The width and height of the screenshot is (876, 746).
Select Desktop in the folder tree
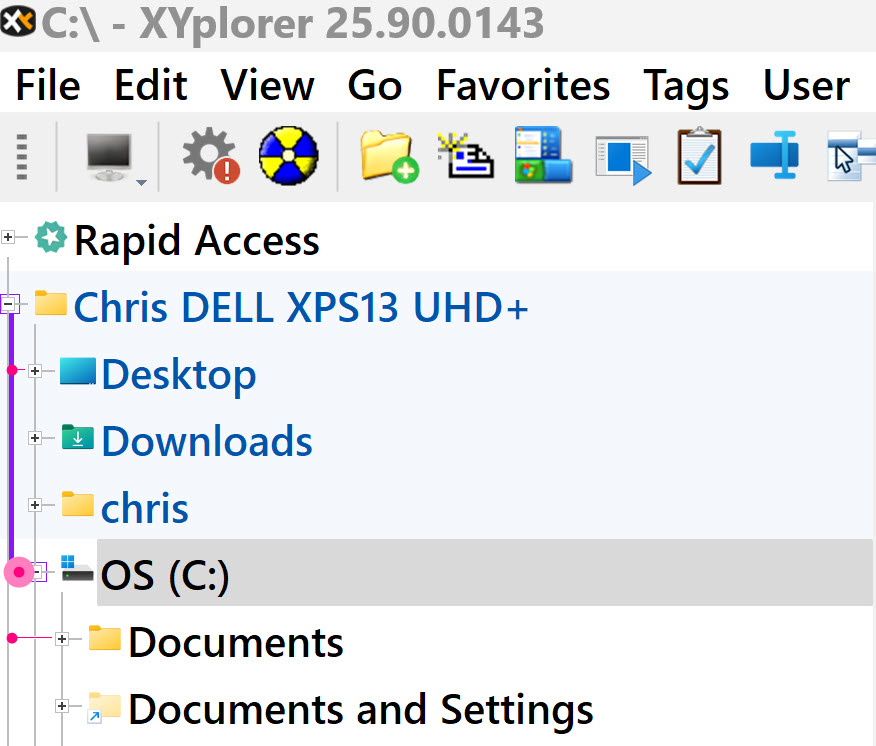[x=179, y=376]
